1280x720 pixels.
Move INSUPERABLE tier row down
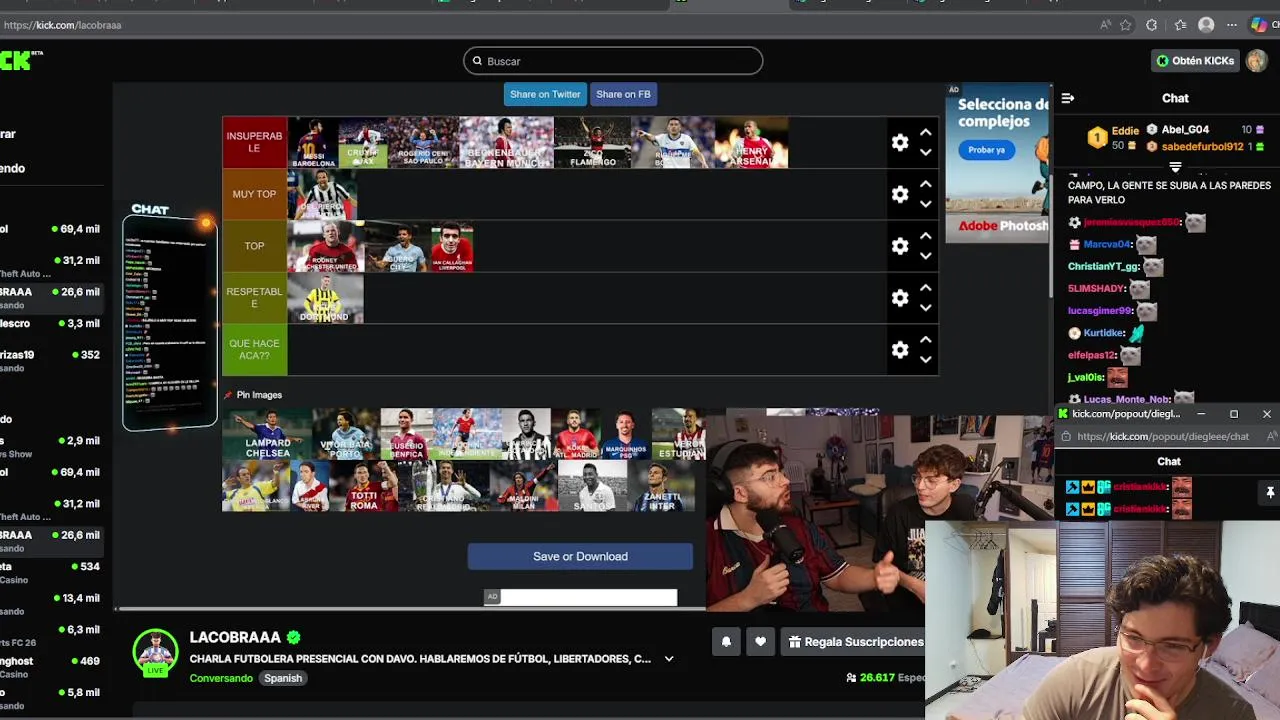coord(926,153)
